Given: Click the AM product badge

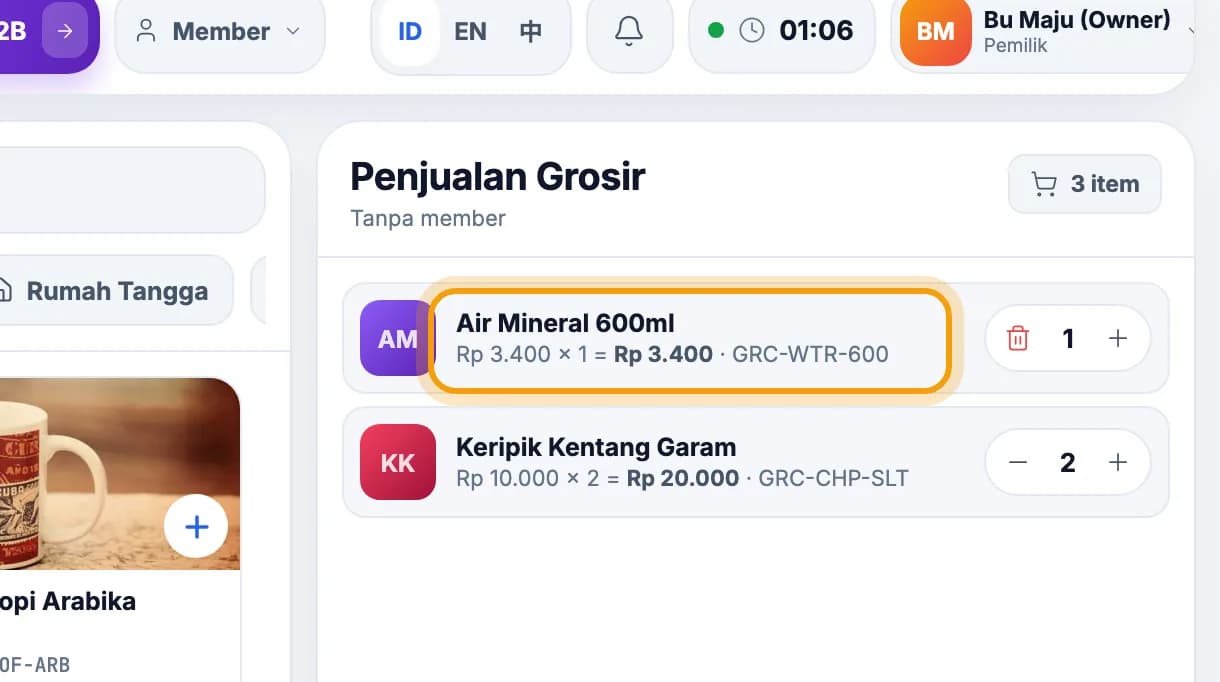Looking at the screenshot, I should point(397,338).
